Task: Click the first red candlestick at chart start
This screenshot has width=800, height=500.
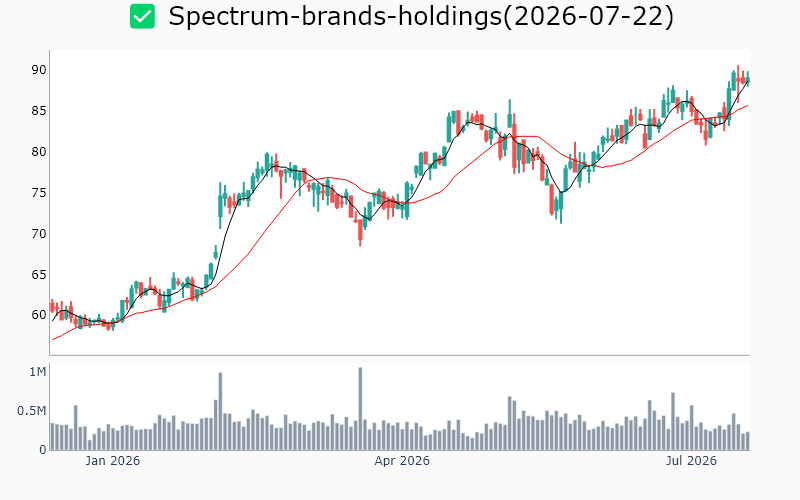Action: coord(52,306)
